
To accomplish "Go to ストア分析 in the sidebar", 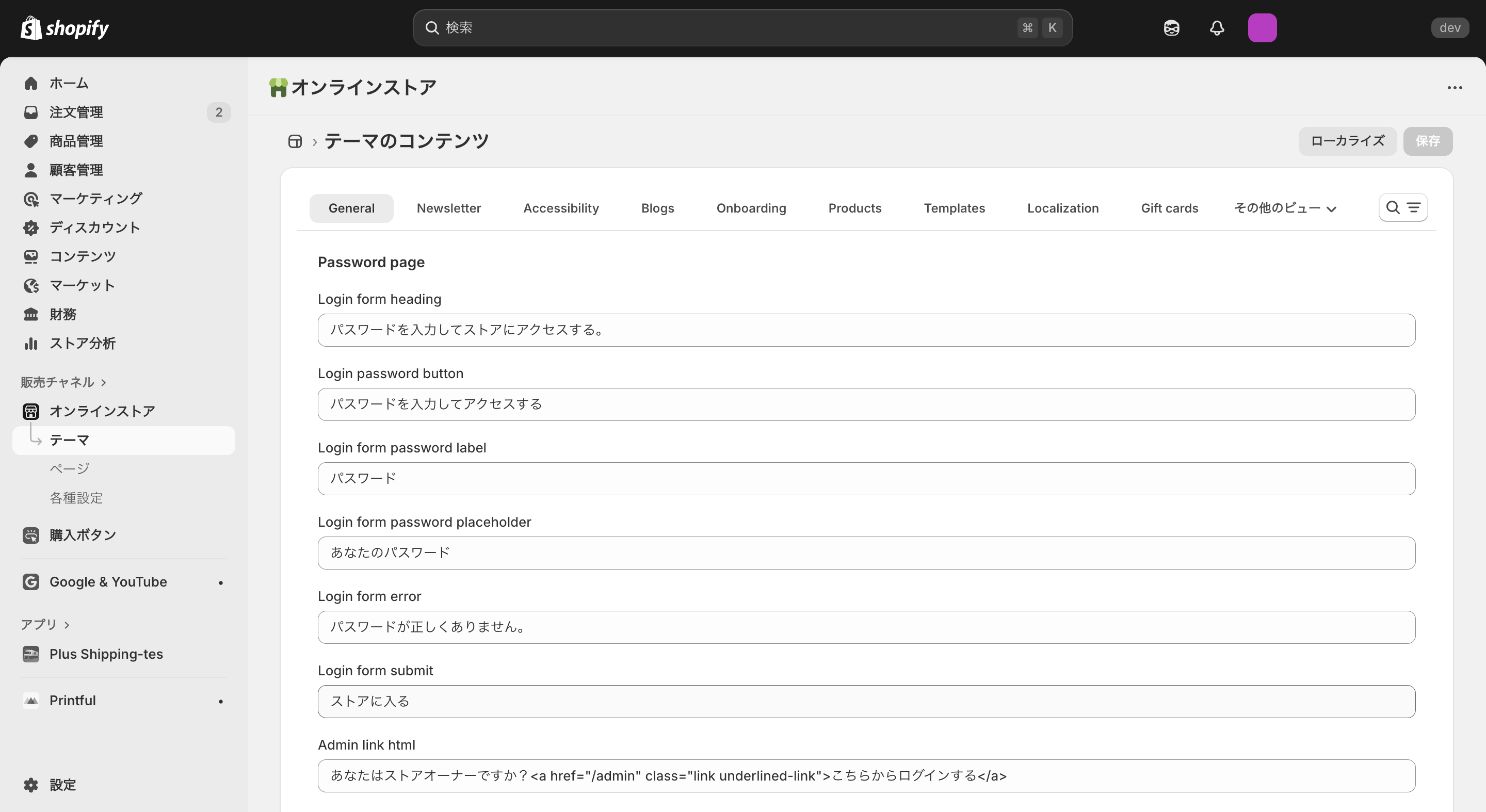I will point(82,343).
